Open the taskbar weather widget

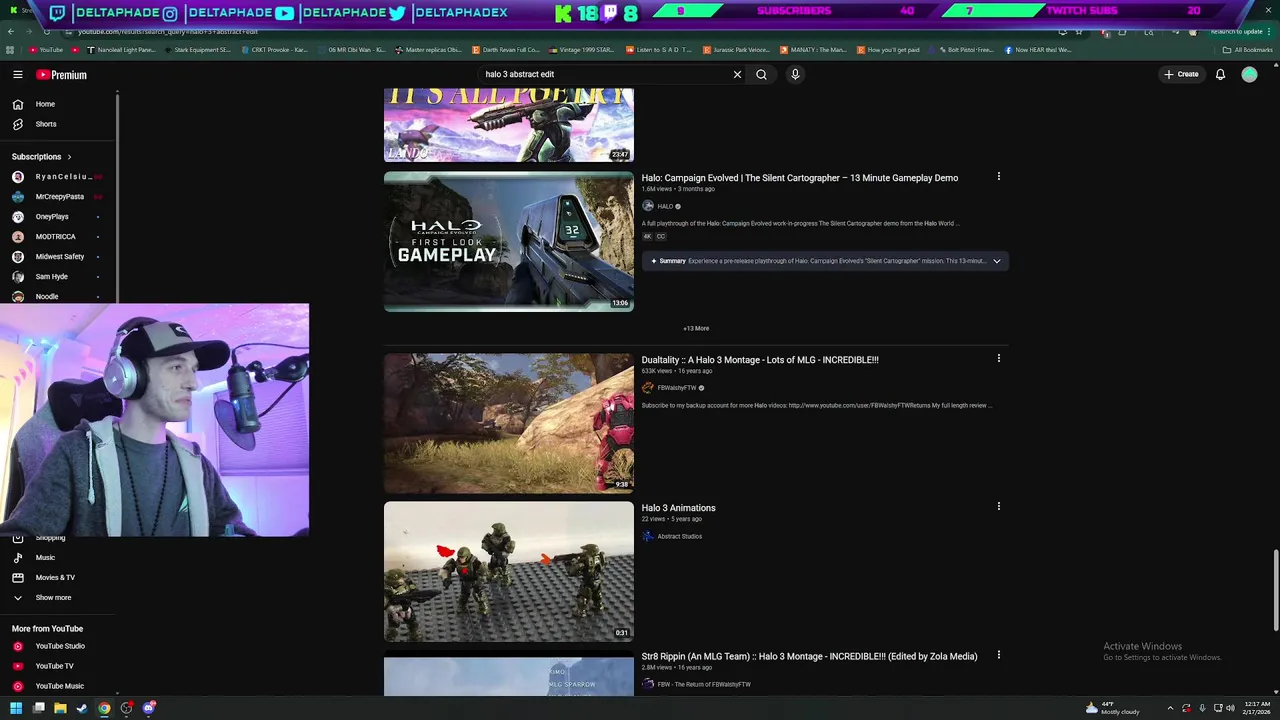(1112, 708)
